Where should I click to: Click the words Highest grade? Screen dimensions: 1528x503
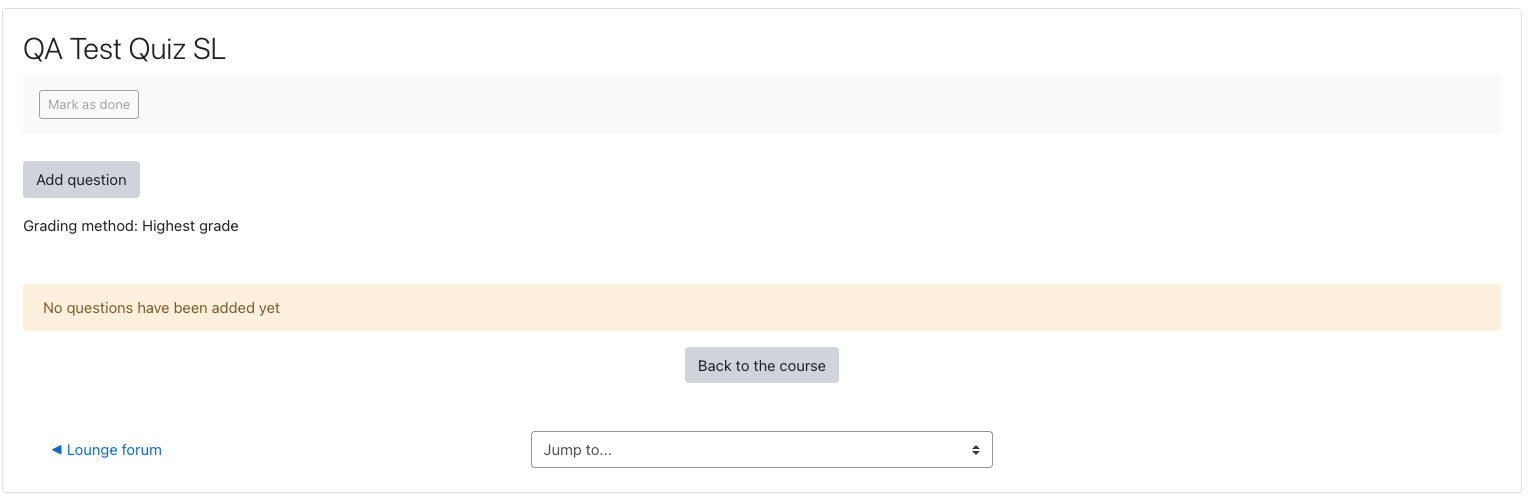pyautogui.click(x=190, y=226)
